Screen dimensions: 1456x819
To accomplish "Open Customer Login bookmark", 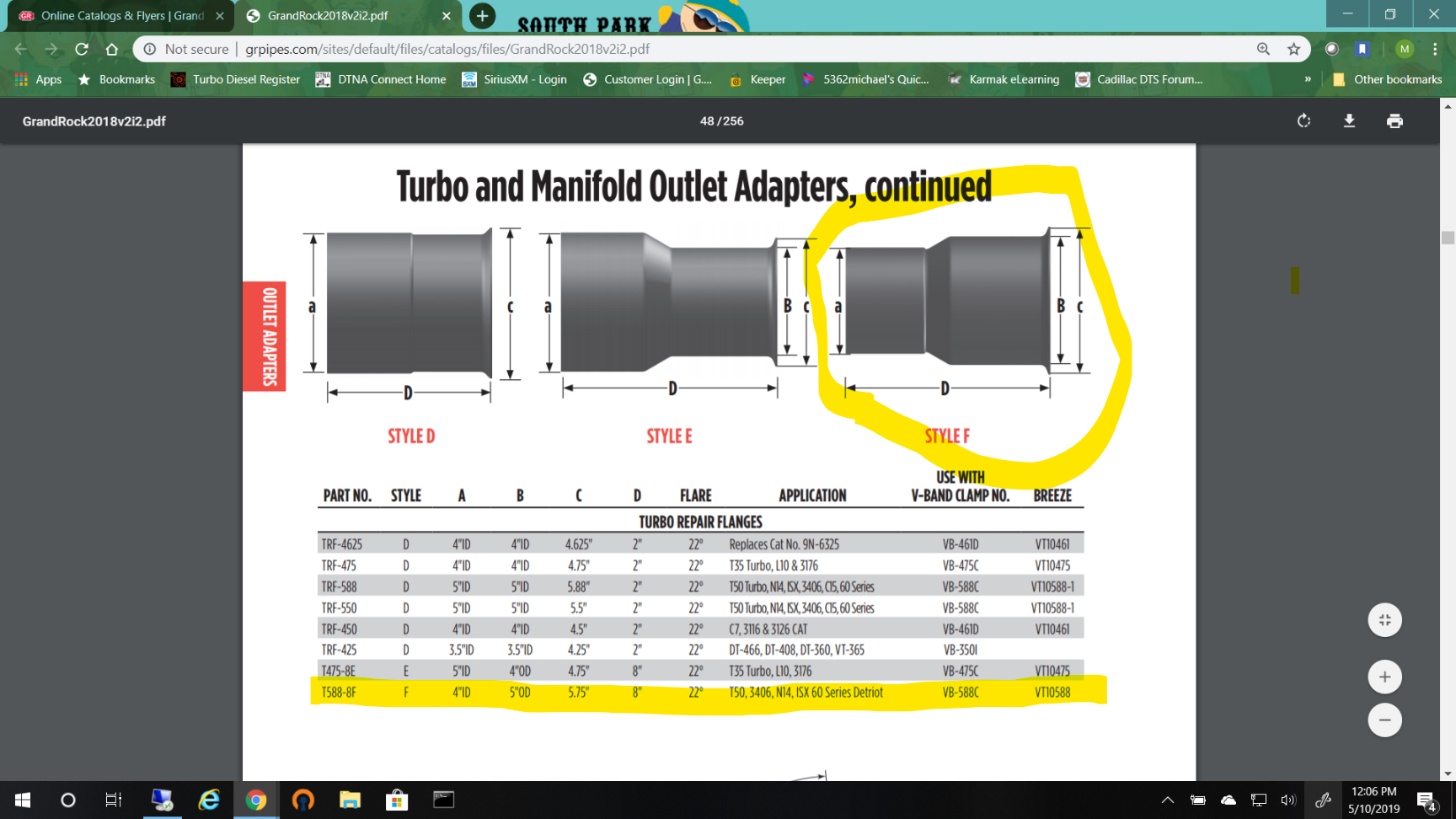I will [648, 79].
